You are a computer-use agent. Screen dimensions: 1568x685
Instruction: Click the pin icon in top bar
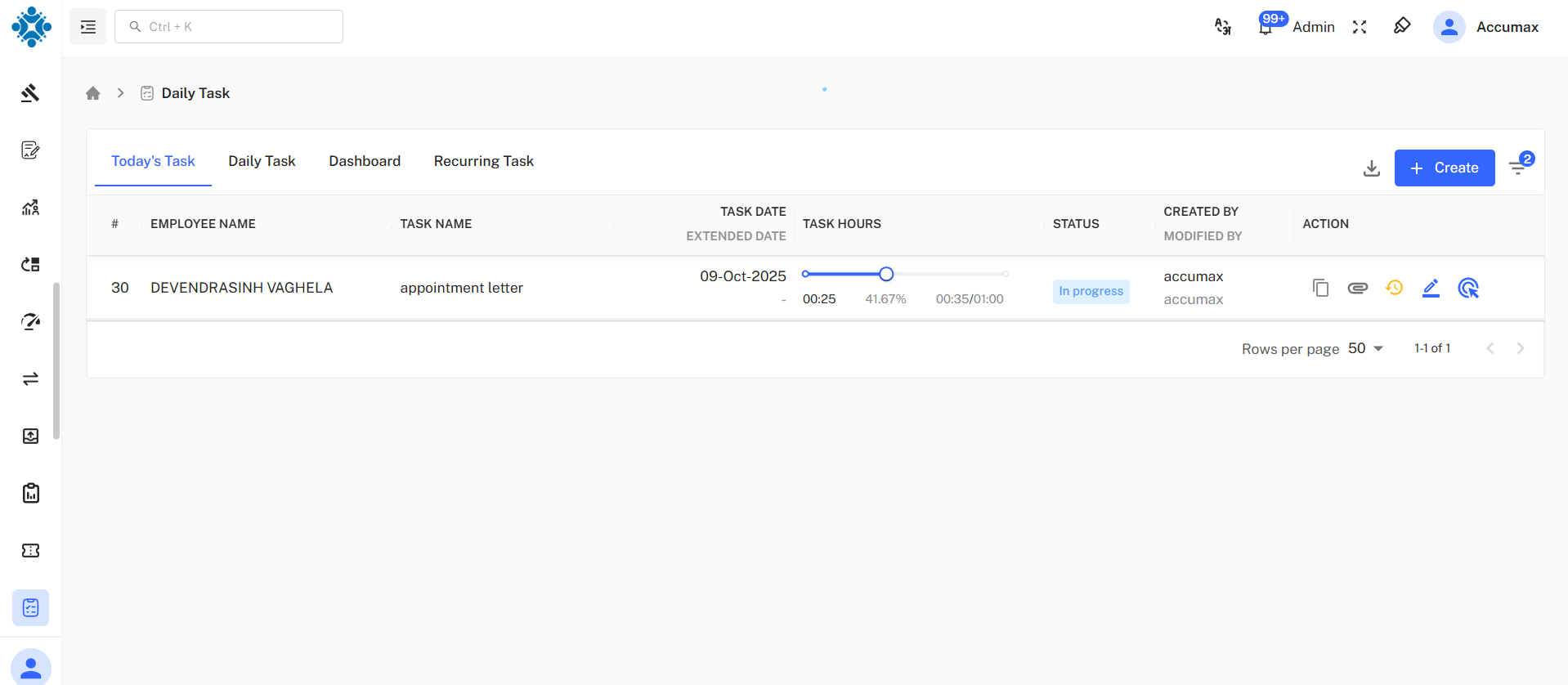tap(1402, 26)
